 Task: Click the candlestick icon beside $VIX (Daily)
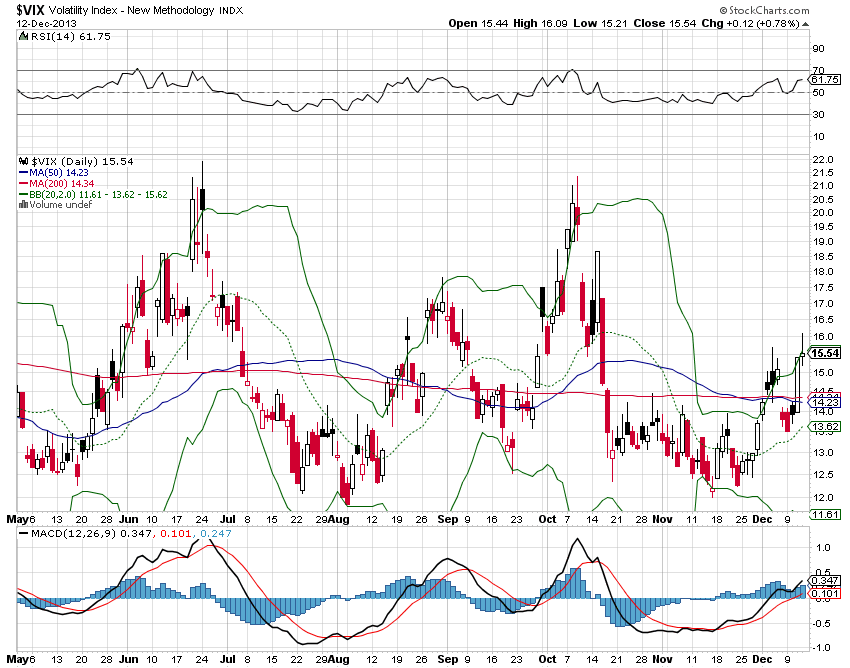pyautogui.click(x=23, y=161)
